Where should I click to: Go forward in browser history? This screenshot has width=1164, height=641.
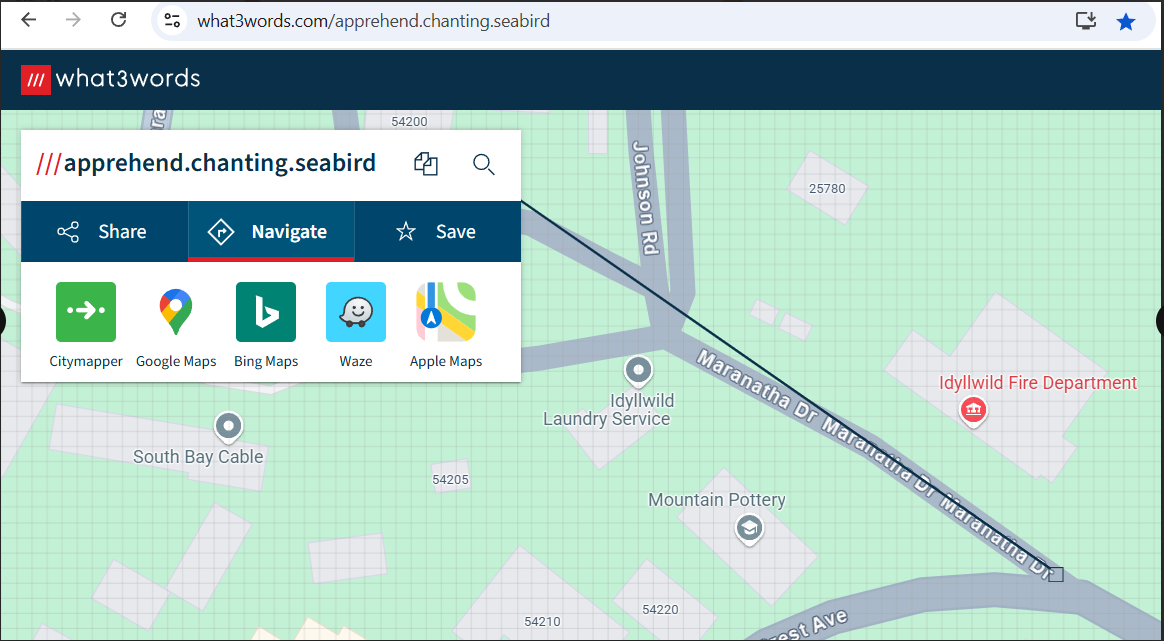coord(73,20)
